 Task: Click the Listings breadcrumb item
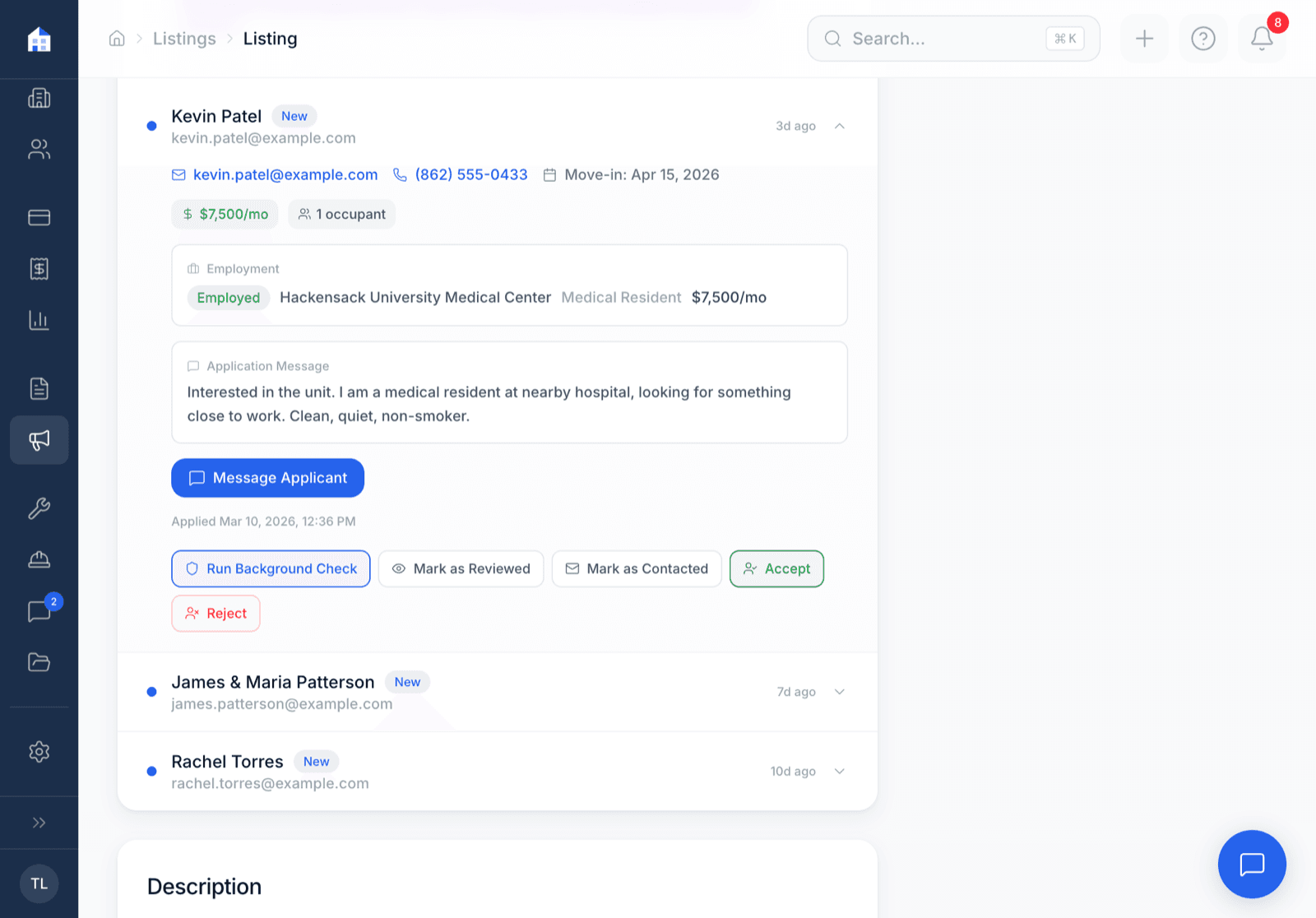click(183, 39)
